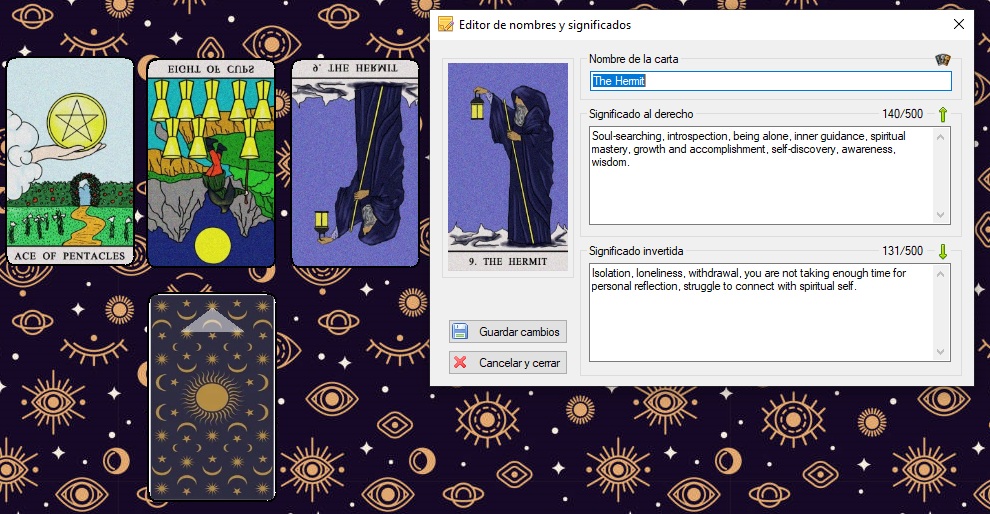This screenshot has height=514, width=990.
Task: Click scroll up arrow in upright meaning box
Action: click(x=941, y=137)
